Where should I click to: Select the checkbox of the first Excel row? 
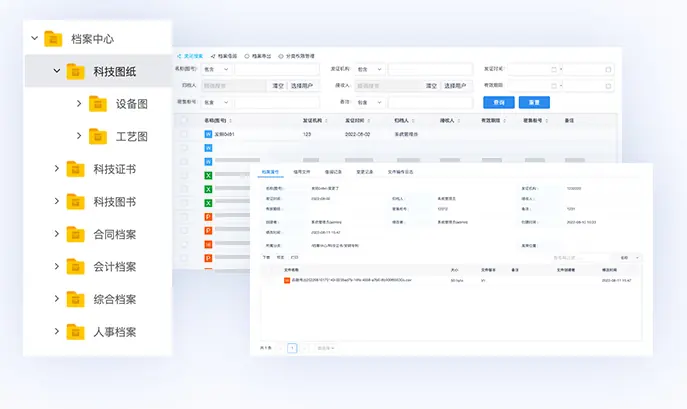[184, 175]
